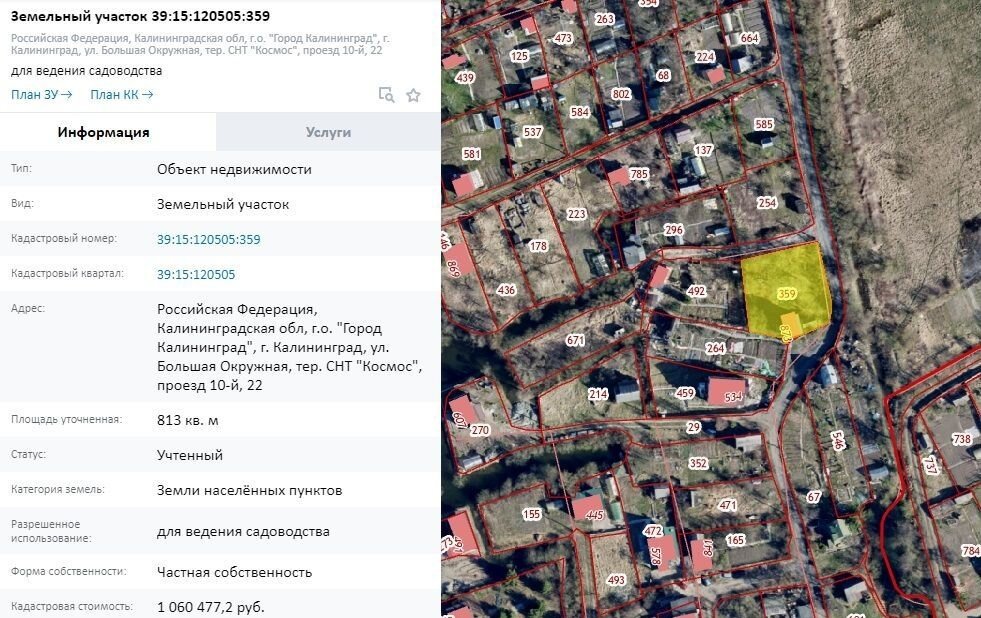This screenshot has height=618, width=981.
Task: Select parcel 492 on the map
Action: tap(697, 292)
